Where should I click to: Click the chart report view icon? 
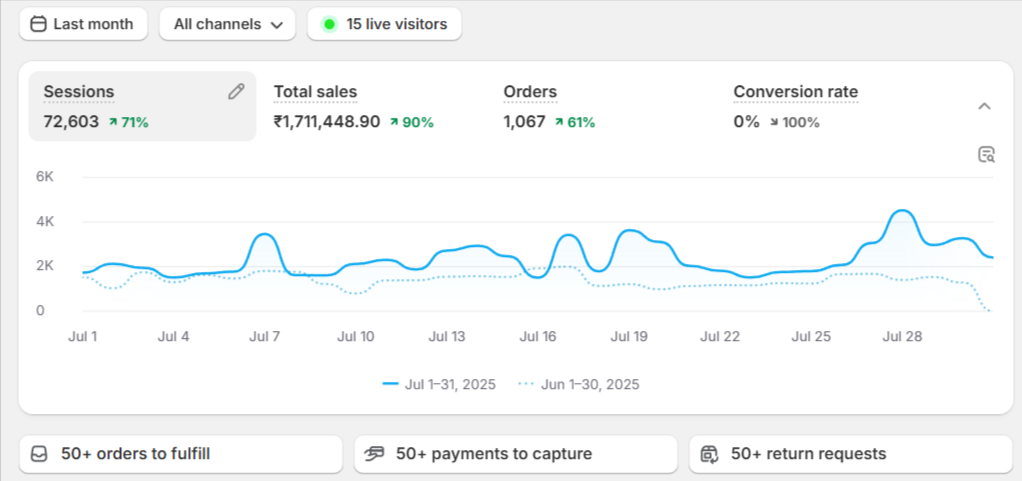pyautogui.click(x=986, y=154)
